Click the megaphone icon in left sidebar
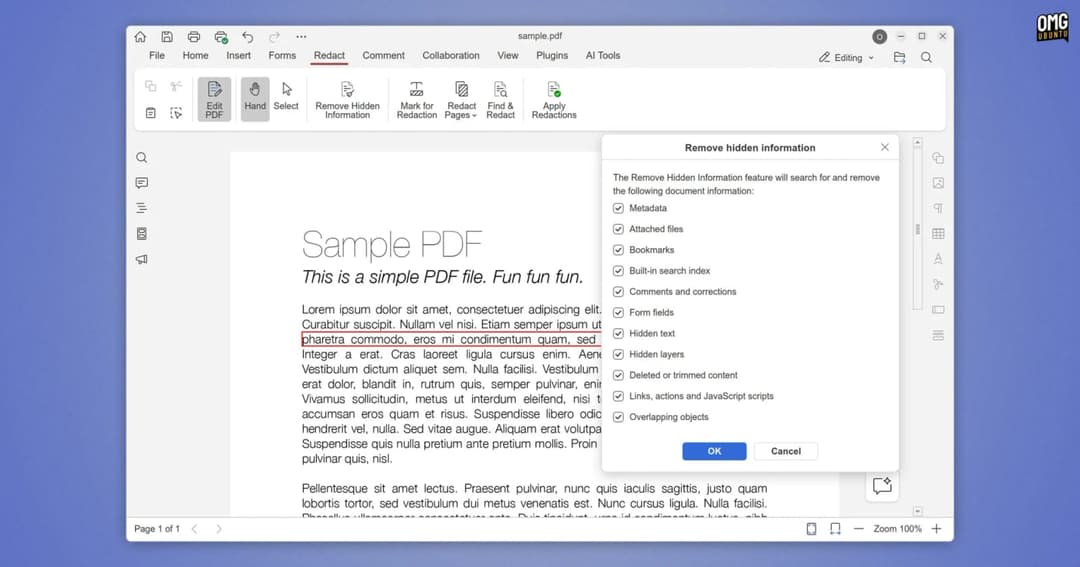The width and height of the screenshot is (1080, 567). click(x=142, y=260)
